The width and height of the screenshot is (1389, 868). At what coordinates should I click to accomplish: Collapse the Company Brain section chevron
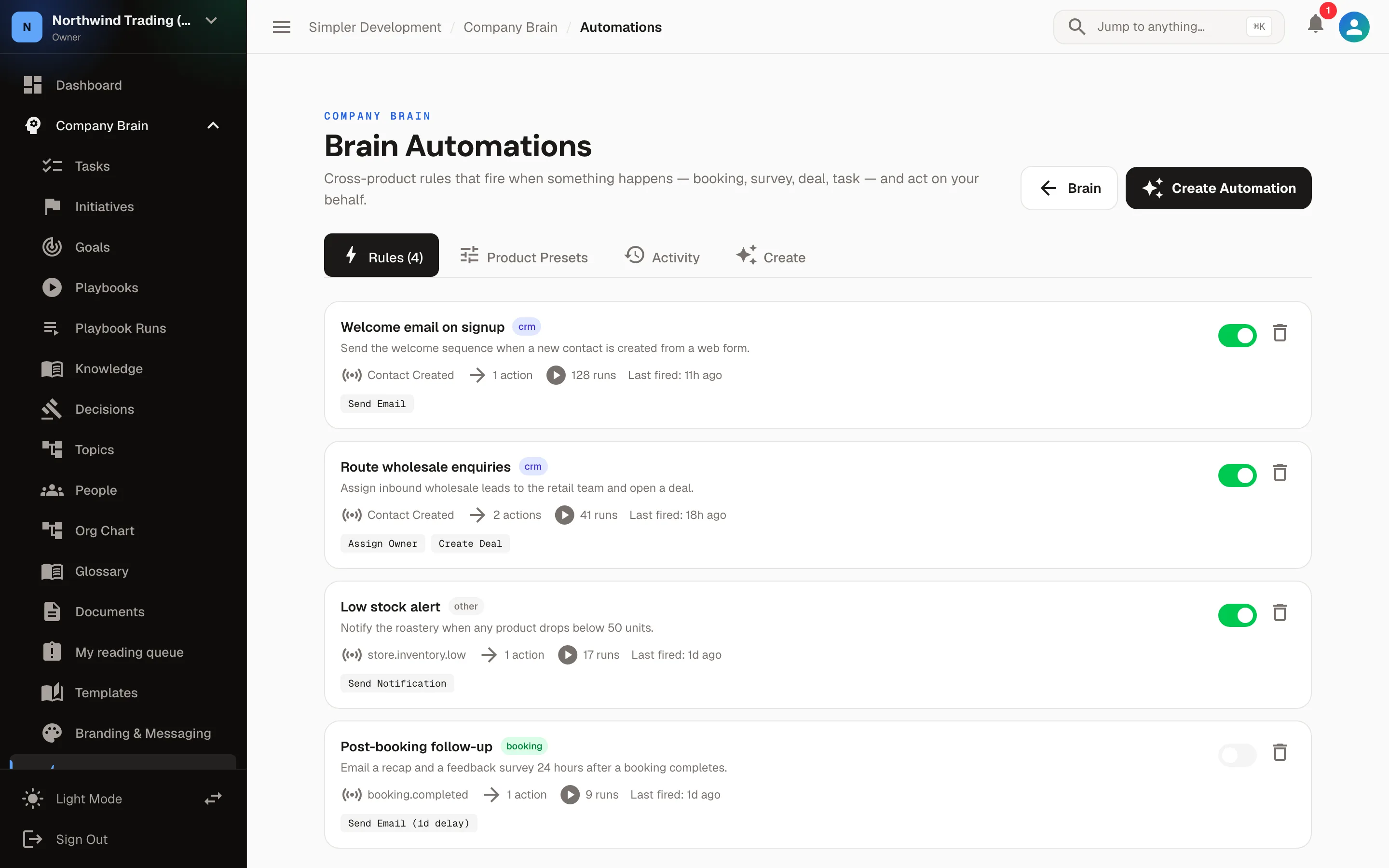tap(213, 125)
